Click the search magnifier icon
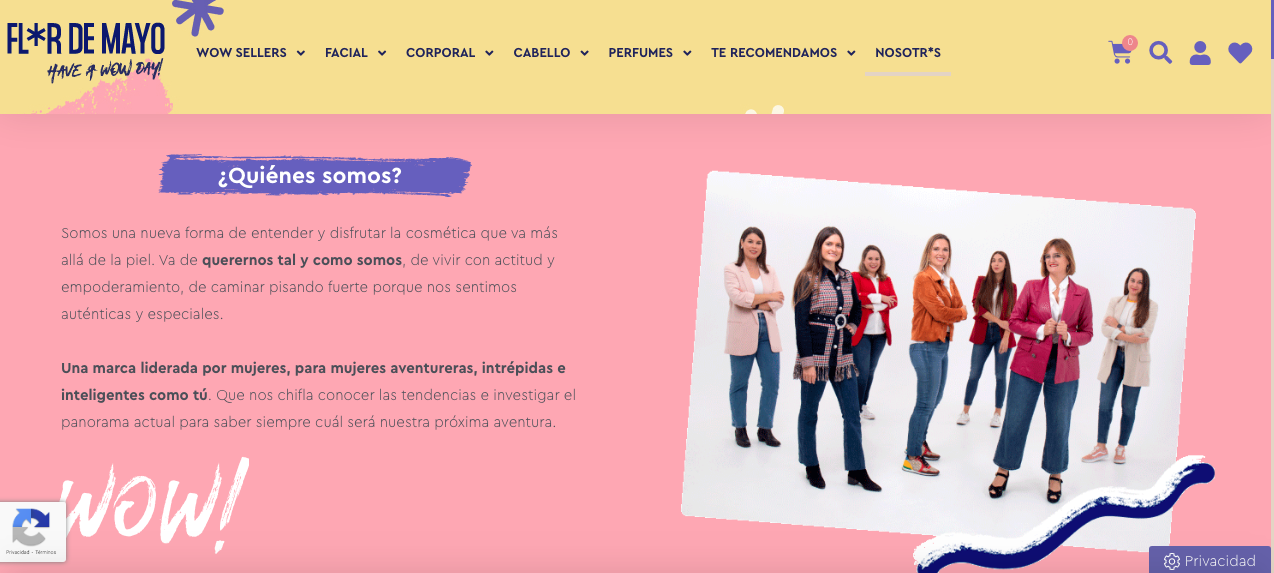Screen dimensions: 1274x573 coord(1160,53)
